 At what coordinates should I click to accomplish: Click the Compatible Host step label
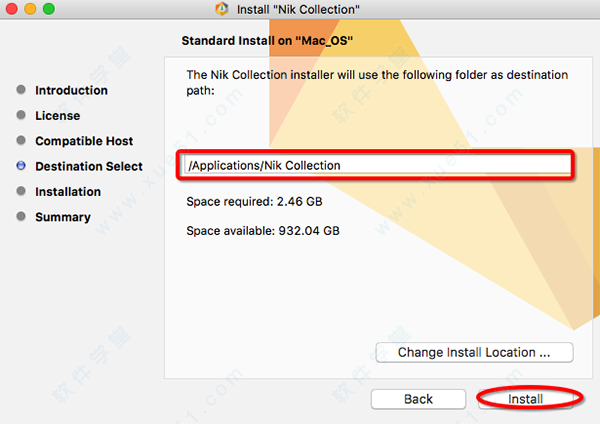click(x=84, y=141)
